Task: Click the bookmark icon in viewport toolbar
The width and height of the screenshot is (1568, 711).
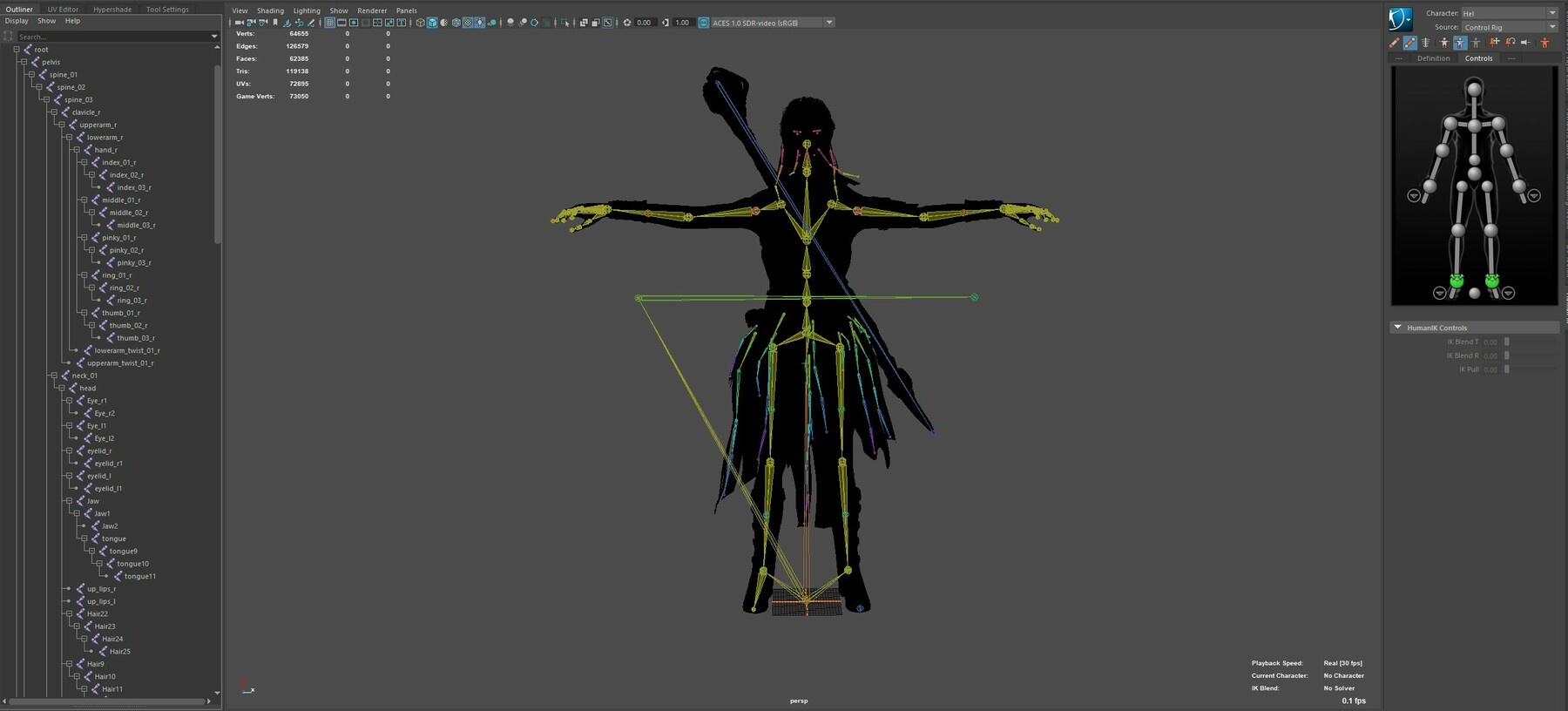Action: tap(275, 23)
